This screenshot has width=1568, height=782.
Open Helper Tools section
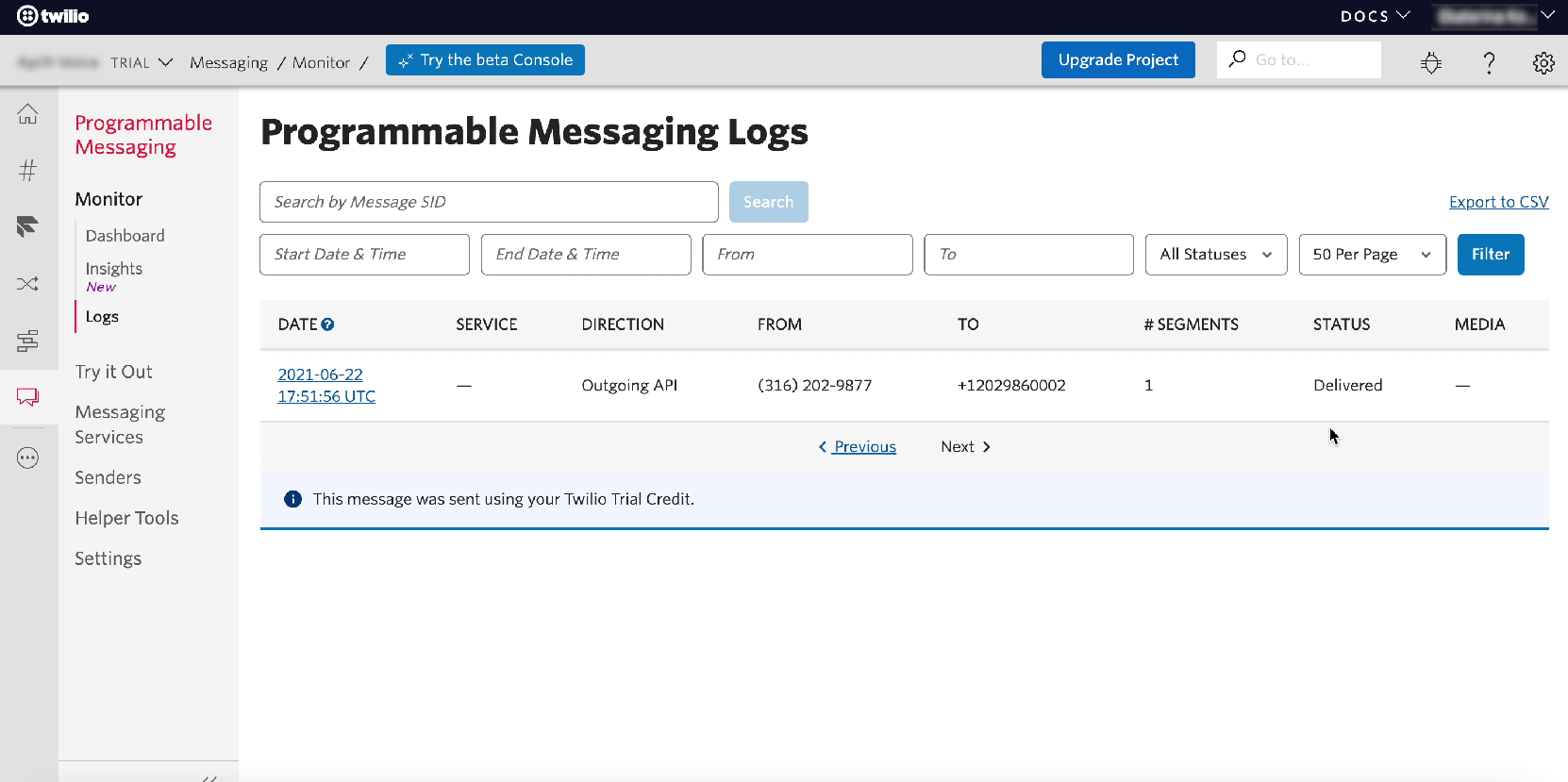[x=126, y=518]
